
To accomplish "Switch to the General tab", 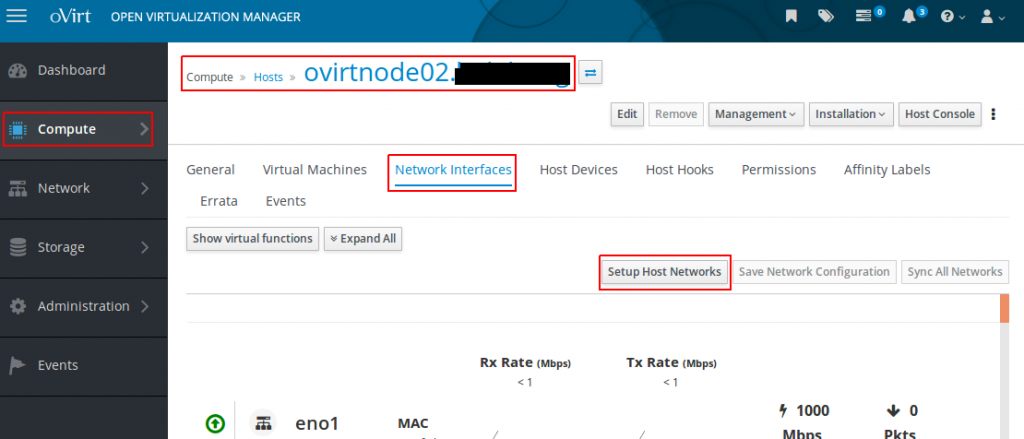I will tap(210, 170).
